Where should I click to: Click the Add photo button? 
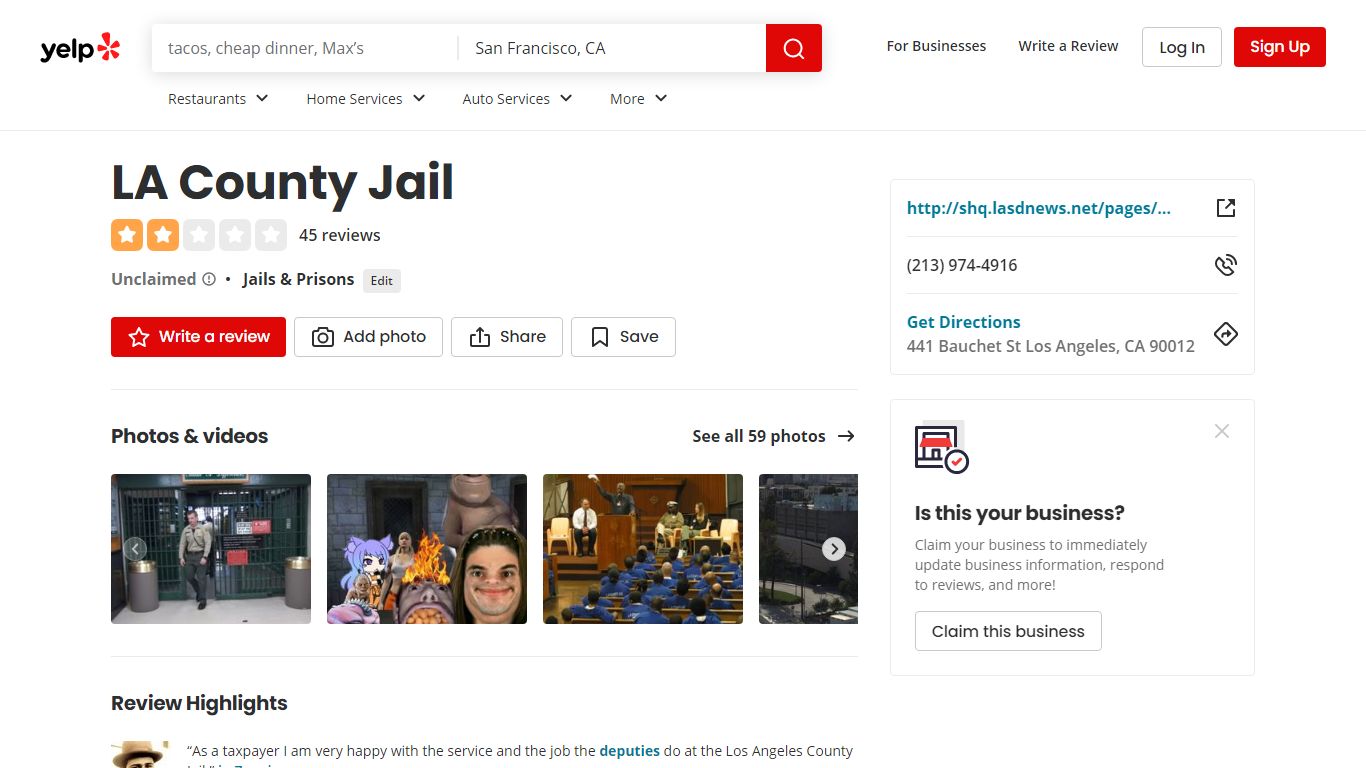[368, 337]
